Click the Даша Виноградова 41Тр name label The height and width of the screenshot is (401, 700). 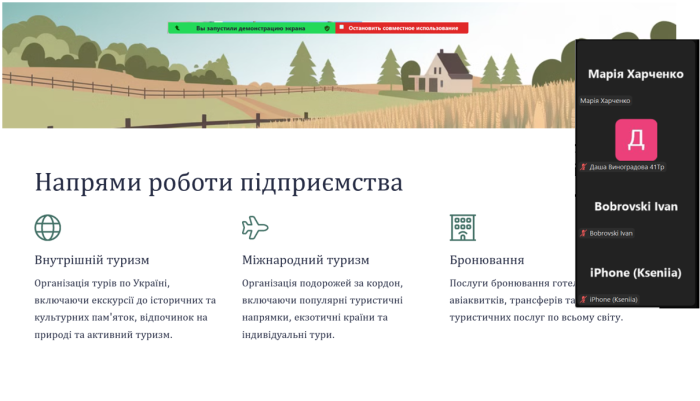point(627,167)
